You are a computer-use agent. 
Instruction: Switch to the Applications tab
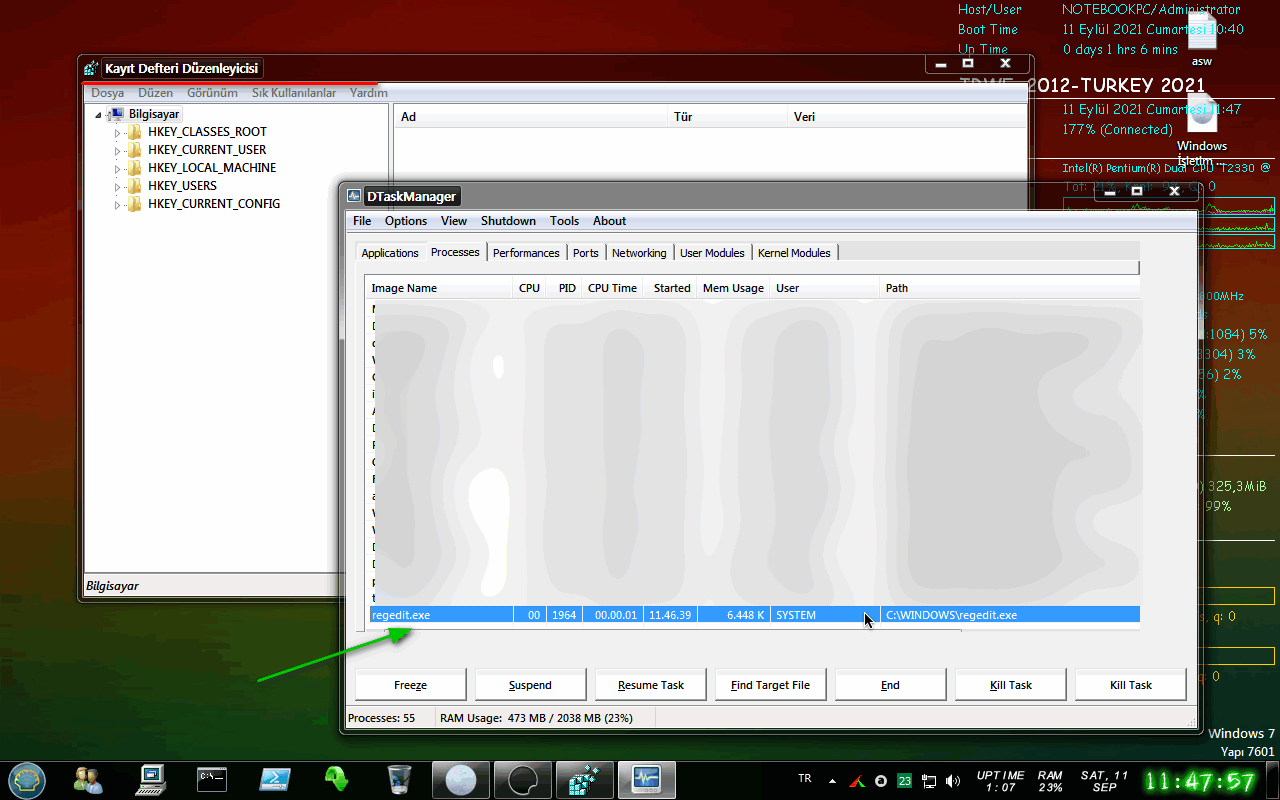[390, 253]
